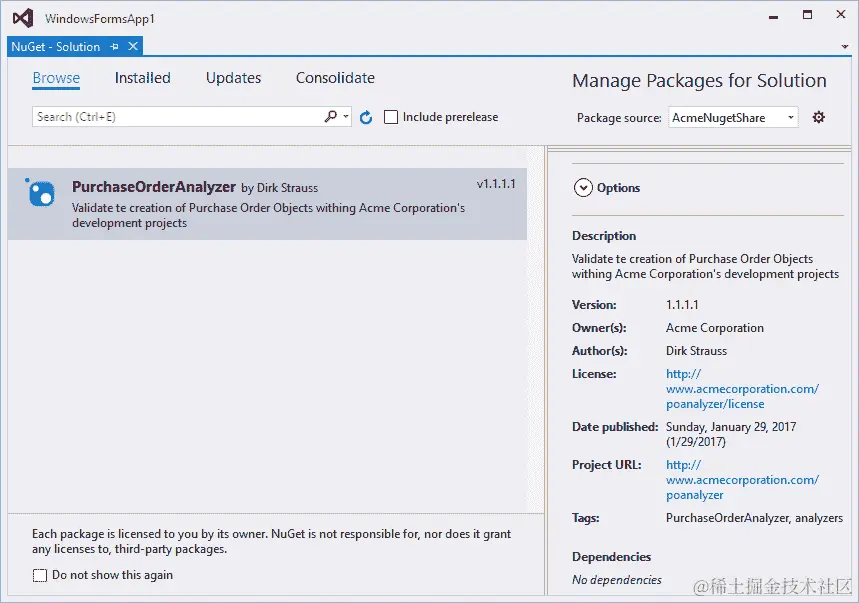Maximize the WindowsFormsApp1 window

pyautogui.click(x=808, y=15)
